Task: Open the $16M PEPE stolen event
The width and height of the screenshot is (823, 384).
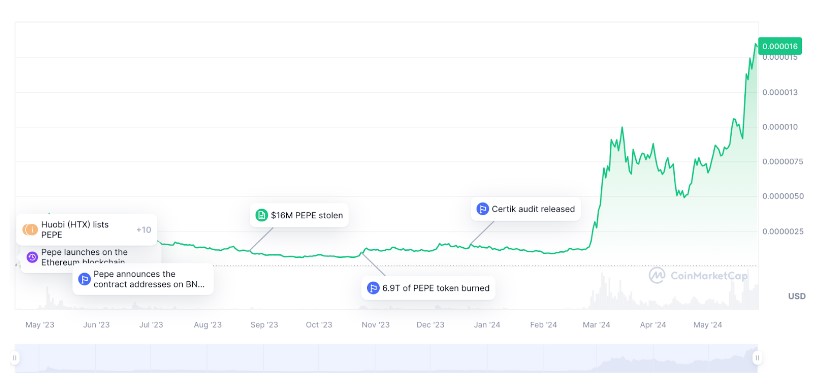Action: pyautogui.click(x=299, y=215)
